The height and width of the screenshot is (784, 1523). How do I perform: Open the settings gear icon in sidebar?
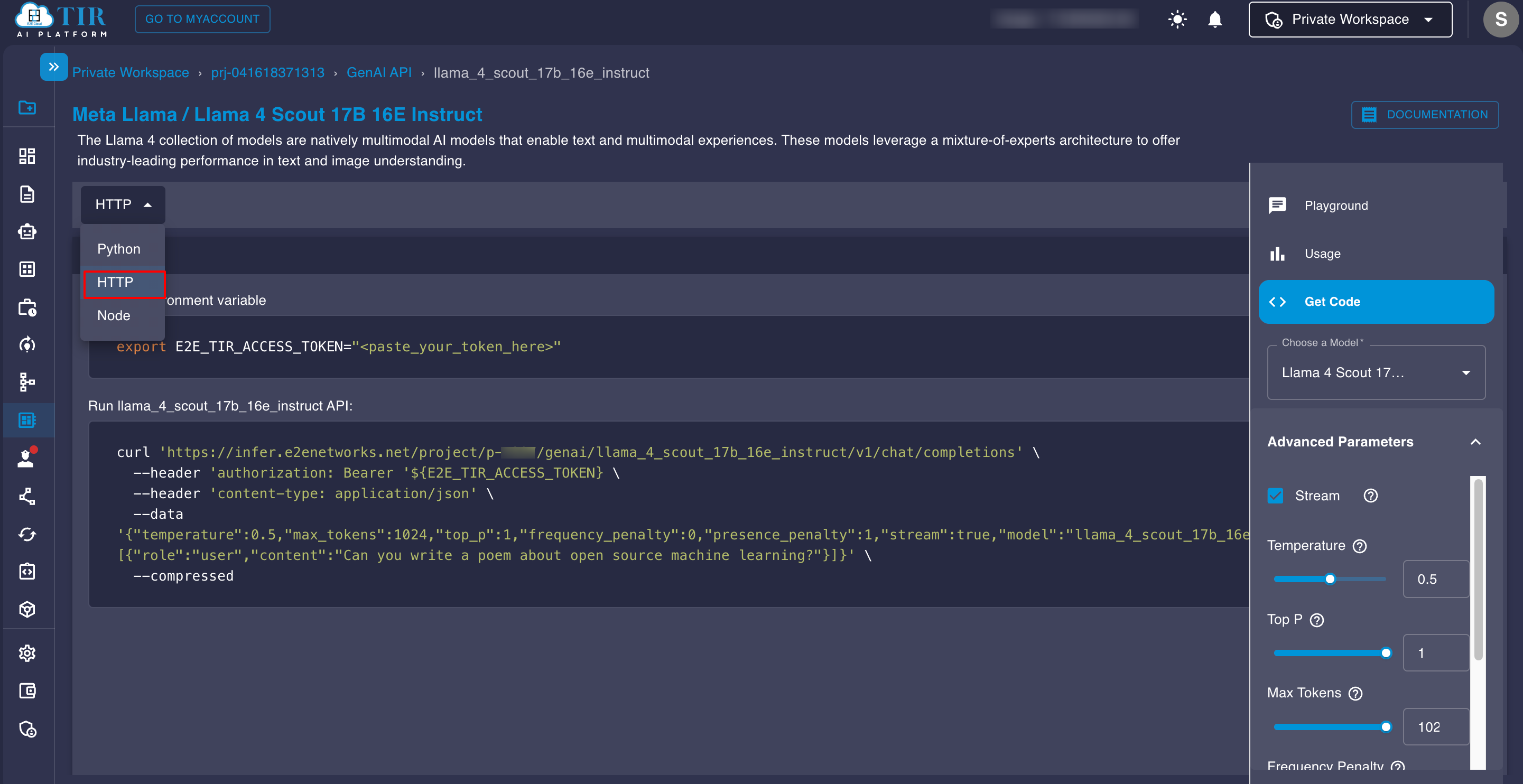click(27, 653)
